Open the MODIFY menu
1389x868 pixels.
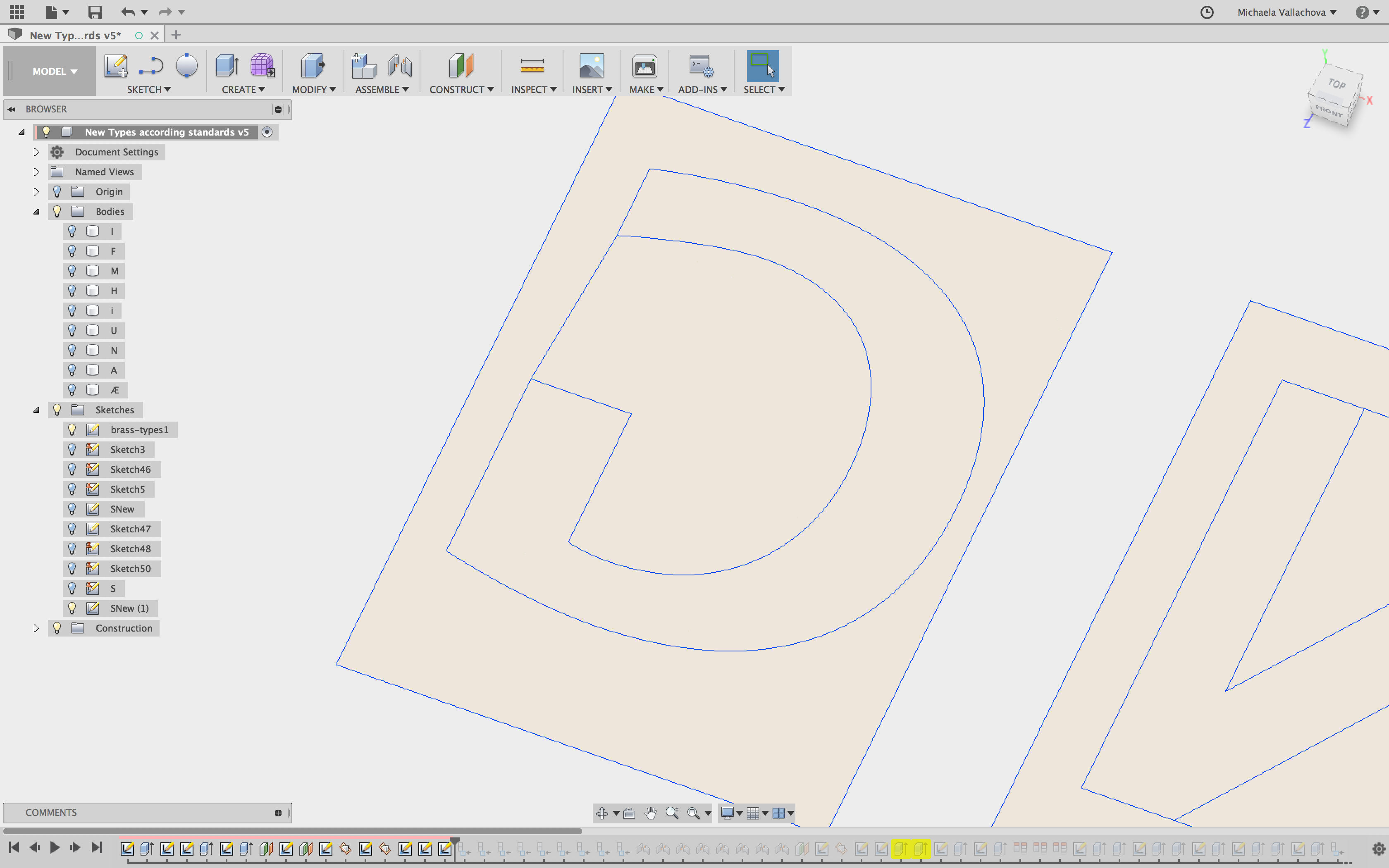(314, 90)
